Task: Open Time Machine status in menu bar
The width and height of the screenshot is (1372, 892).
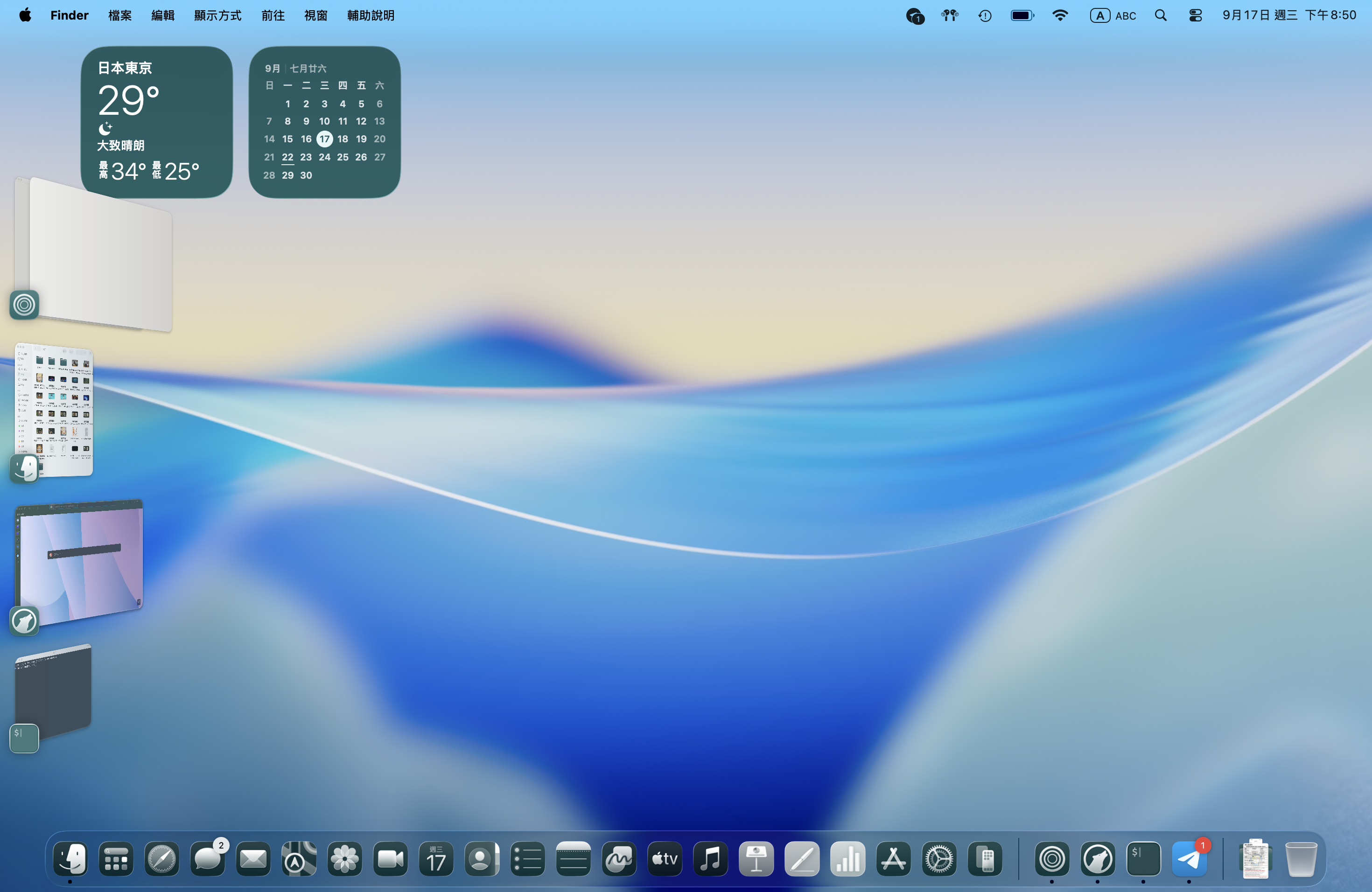Action: pos(985,15)
